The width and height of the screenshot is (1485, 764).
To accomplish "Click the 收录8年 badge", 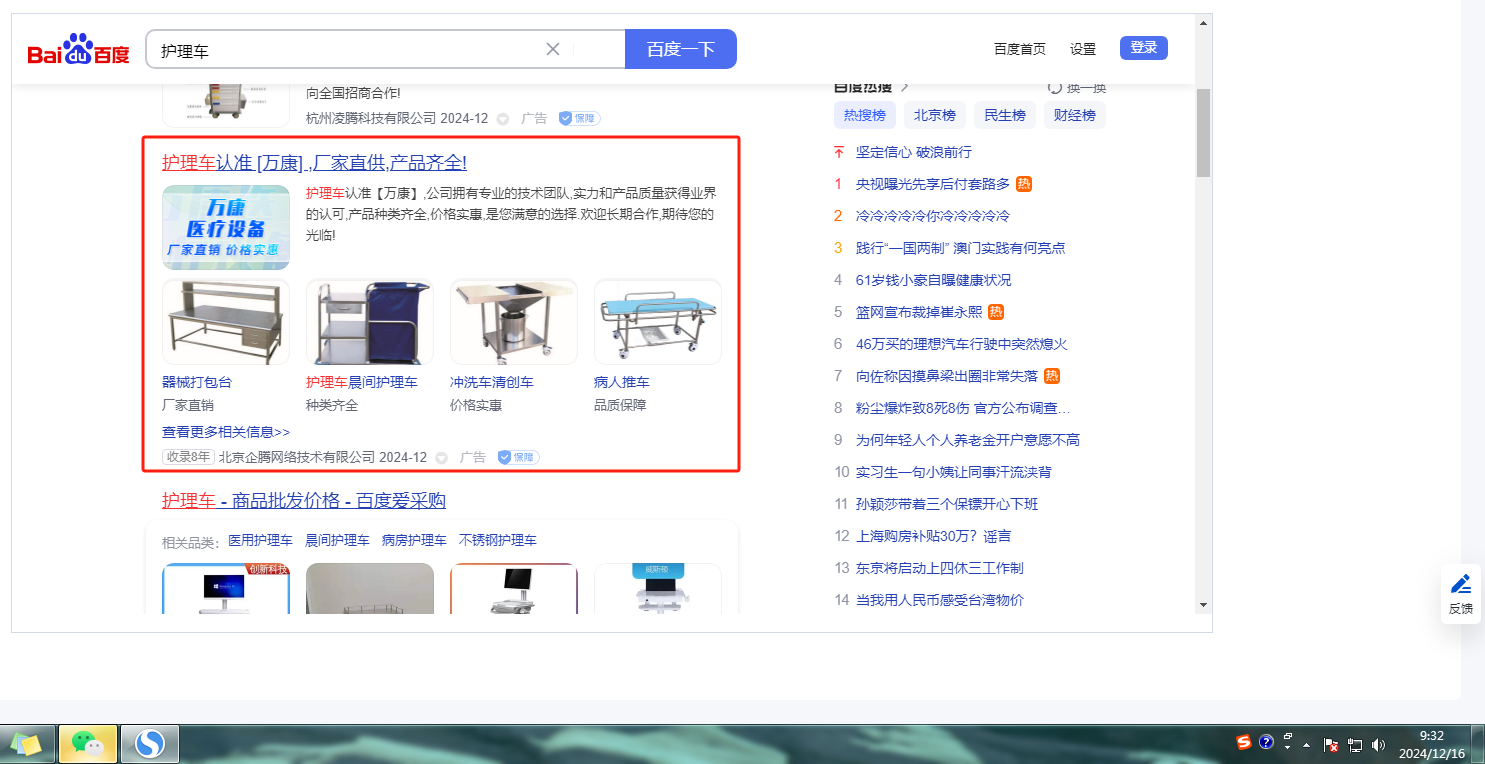I will [188, 457].
